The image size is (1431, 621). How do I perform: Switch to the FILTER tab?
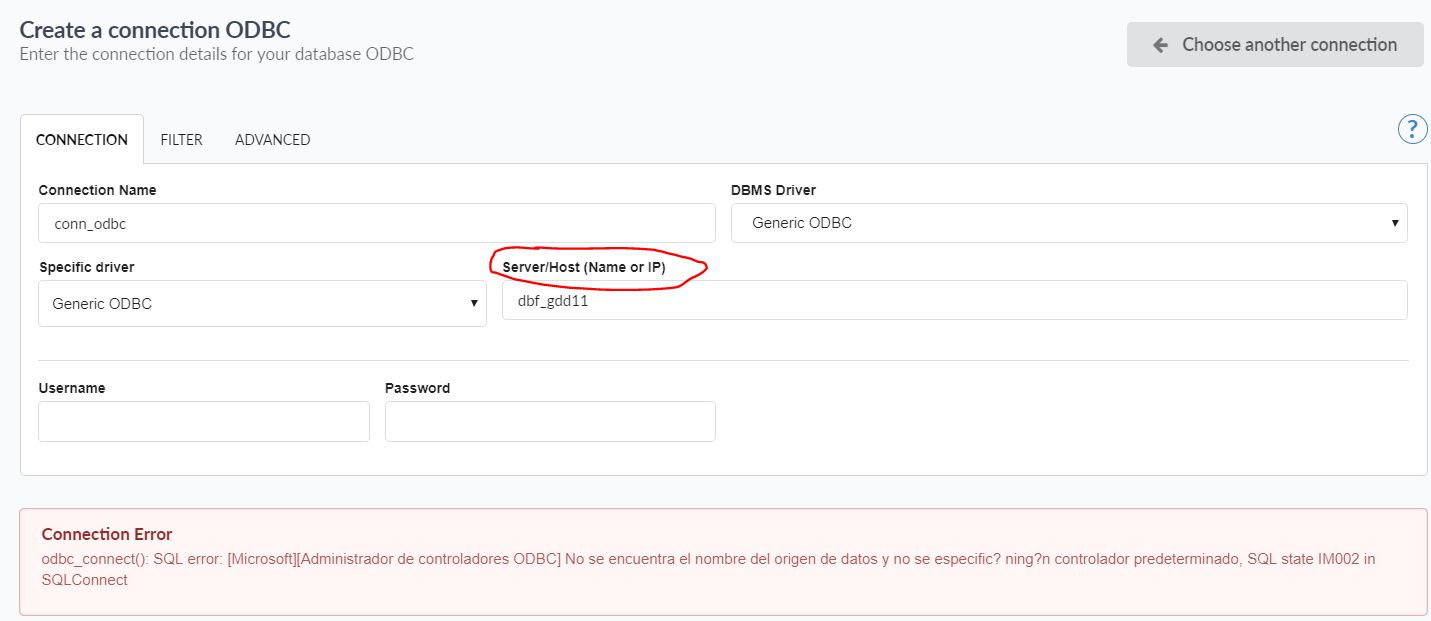pos(181,140)
